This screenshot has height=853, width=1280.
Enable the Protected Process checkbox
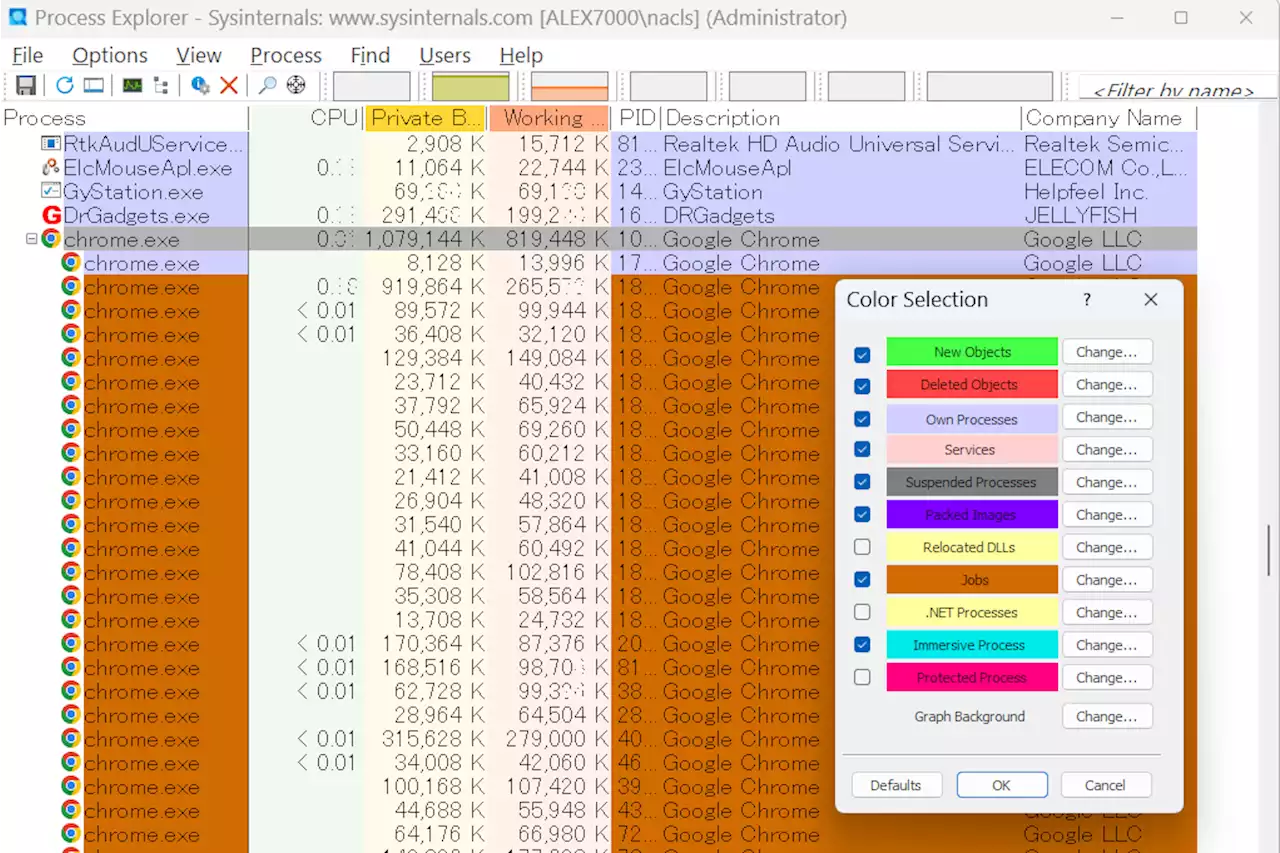click(863, 677)
